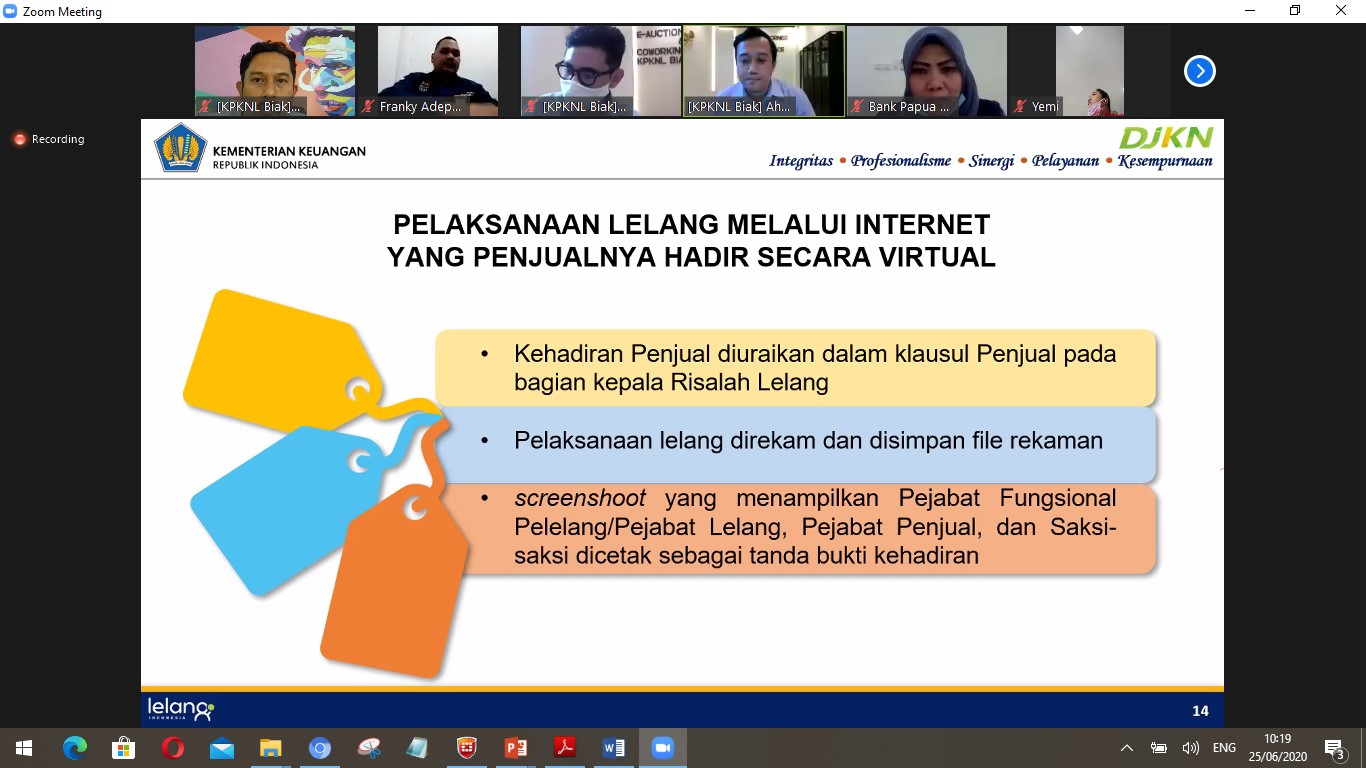Open File Explorer from the taskbar

click(x=271, y=748)
